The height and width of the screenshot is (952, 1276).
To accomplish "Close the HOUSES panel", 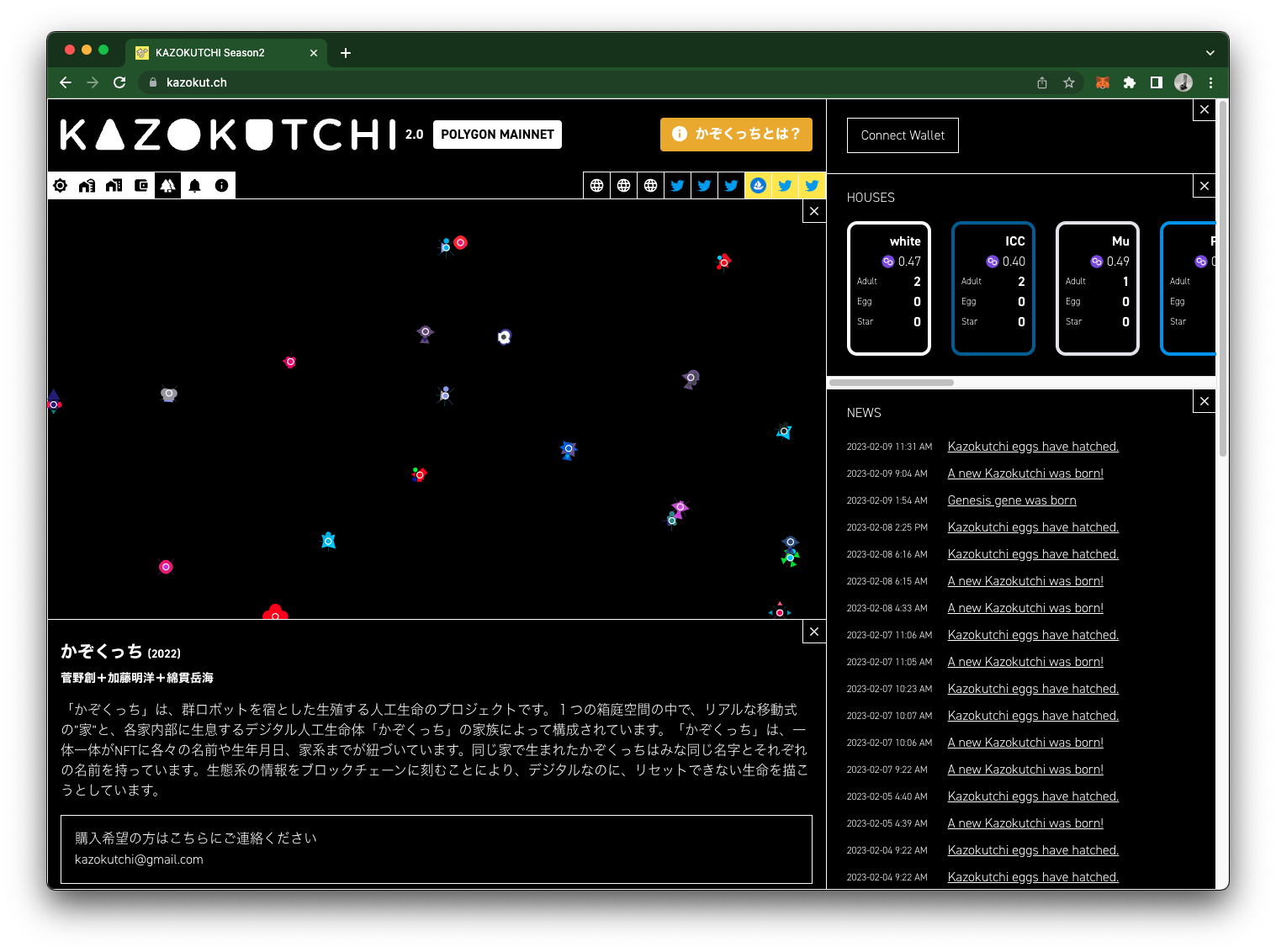I will [1205, 186].
